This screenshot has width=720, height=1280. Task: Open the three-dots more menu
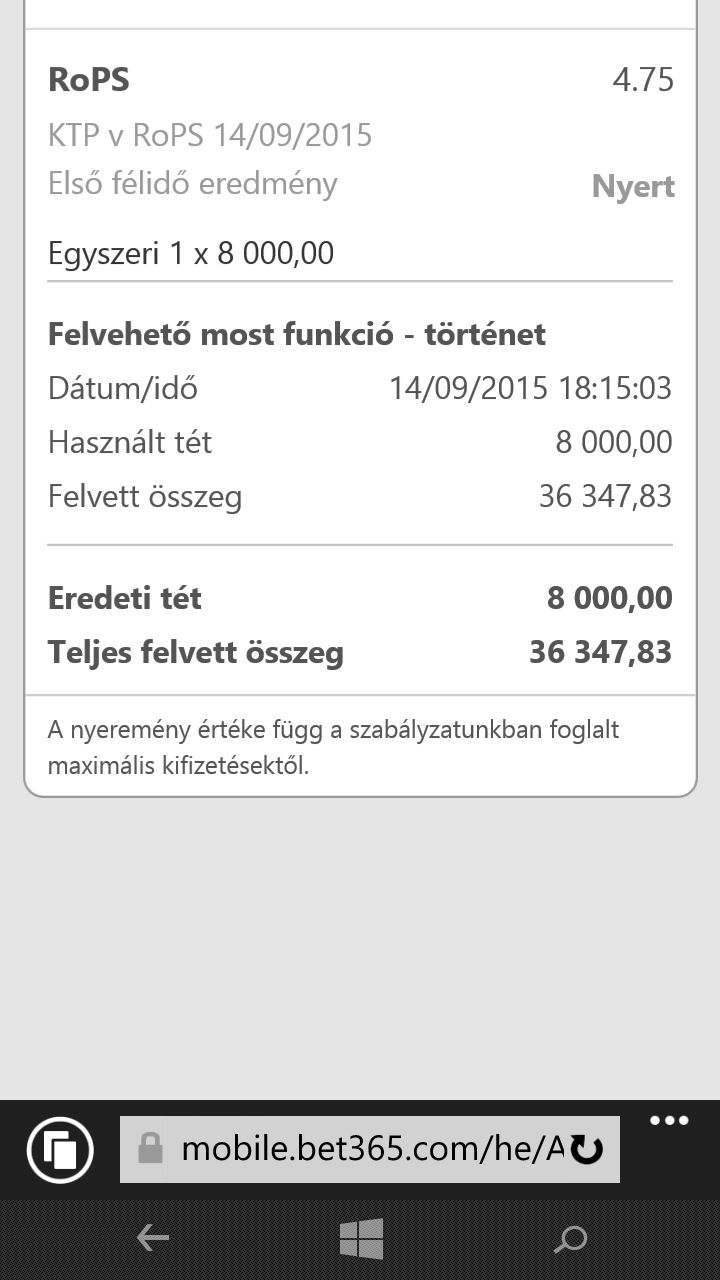[669, 1121]
